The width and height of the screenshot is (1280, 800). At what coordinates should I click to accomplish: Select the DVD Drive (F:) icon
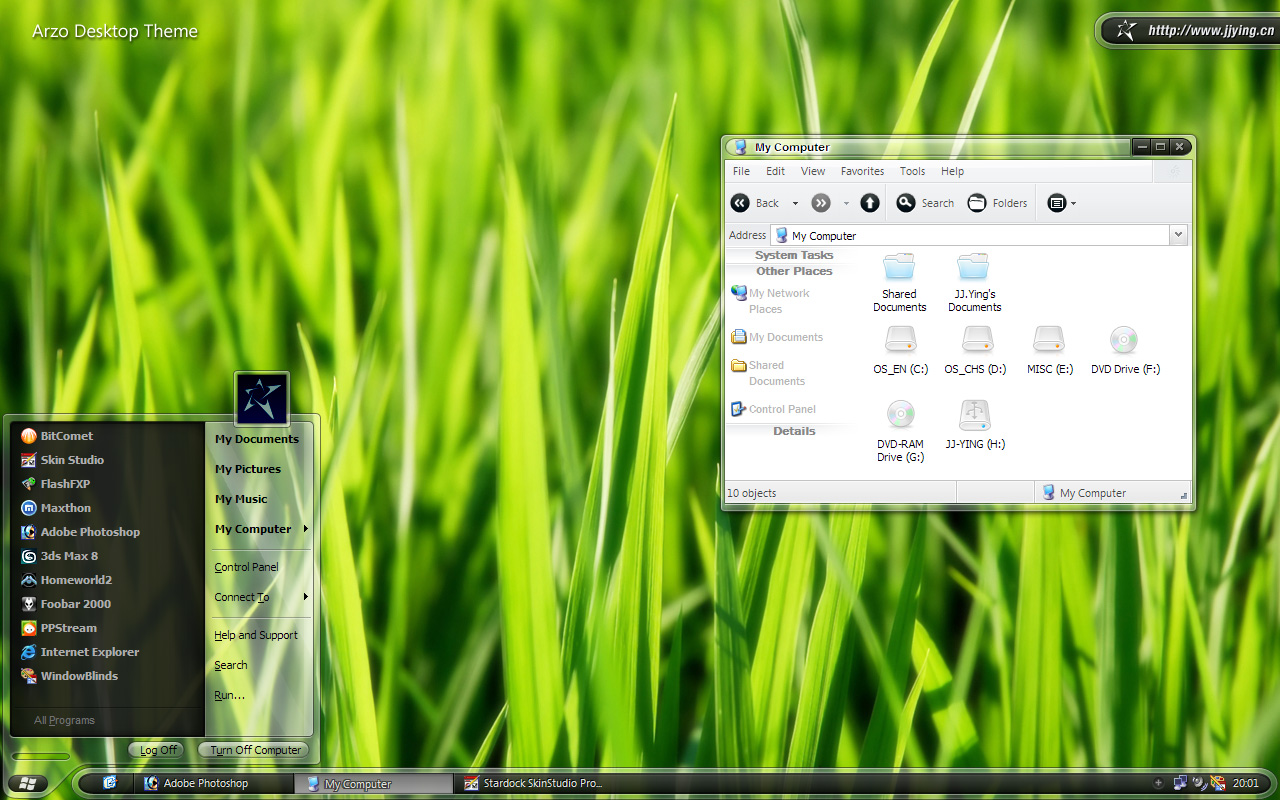tap(1125, 350)
